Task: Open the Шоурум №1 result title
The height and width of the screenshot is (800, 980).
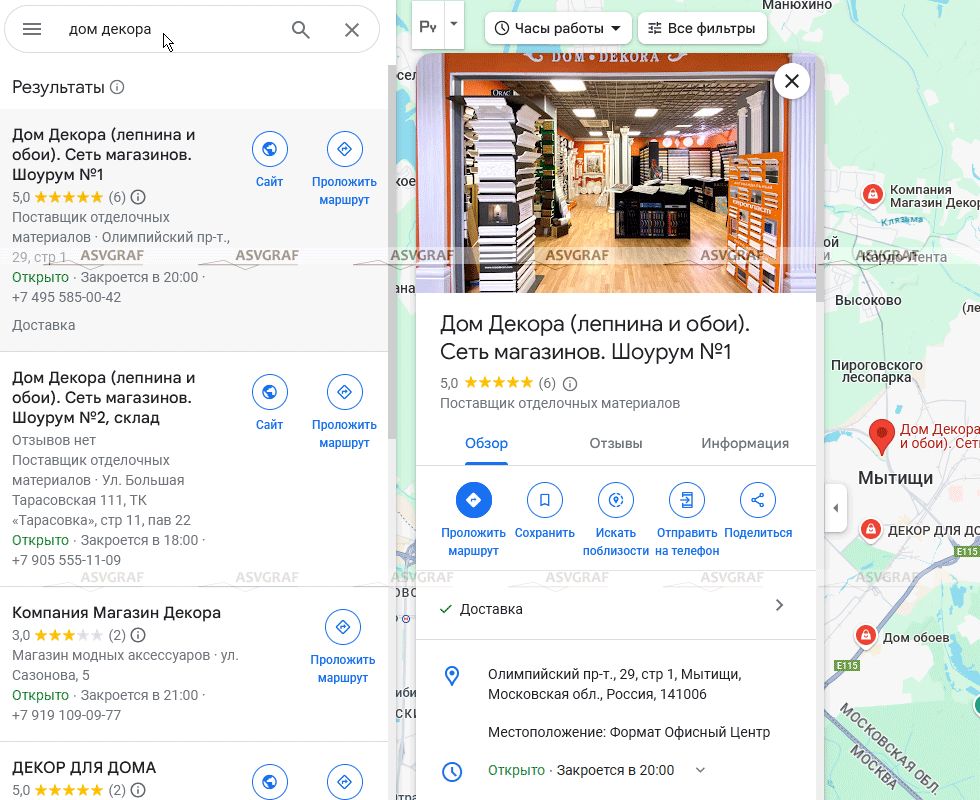Action: [x=103, y=154]
